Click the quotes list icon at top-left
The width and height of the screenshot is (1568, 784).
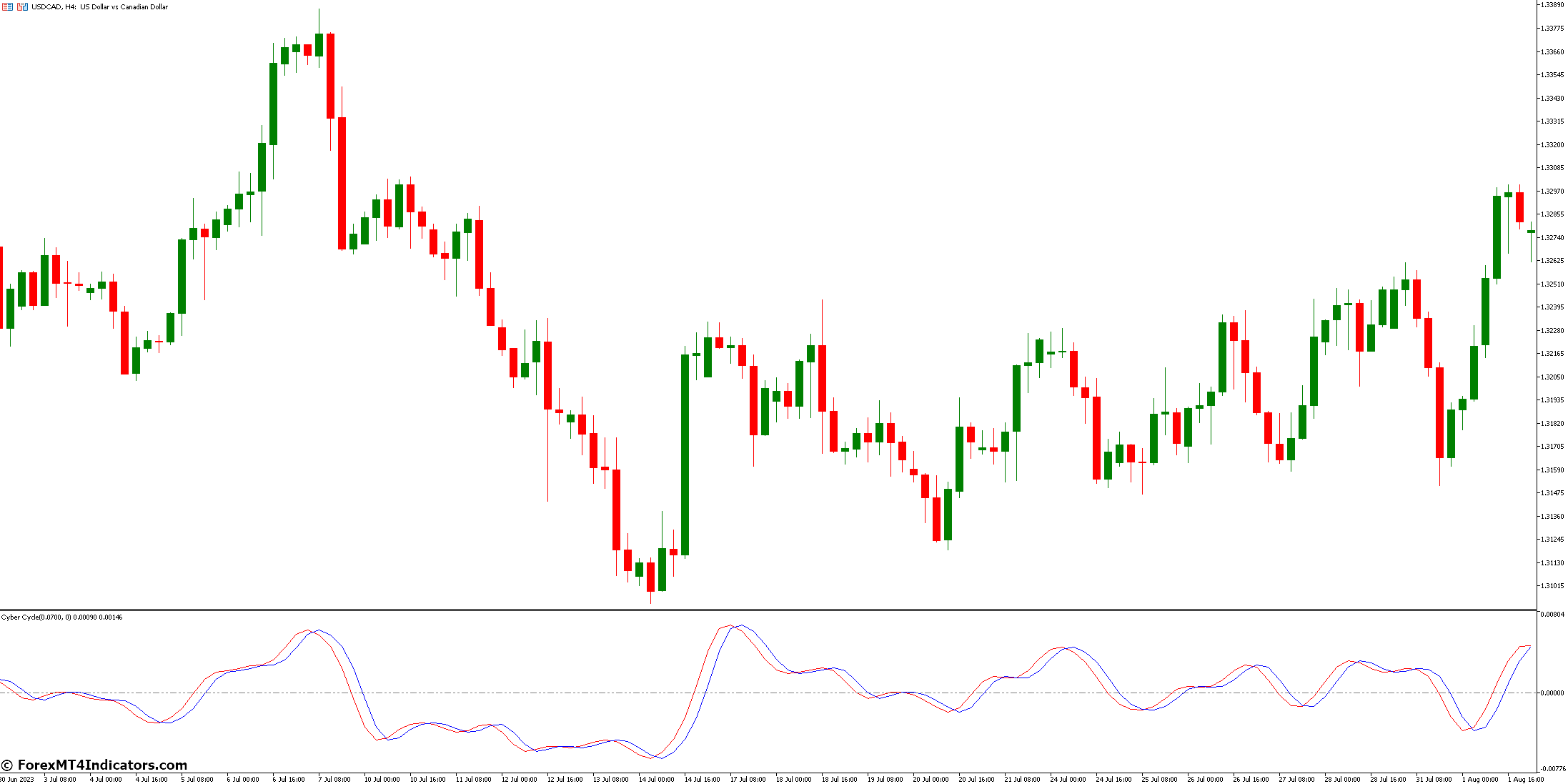(x=6, y=6)
